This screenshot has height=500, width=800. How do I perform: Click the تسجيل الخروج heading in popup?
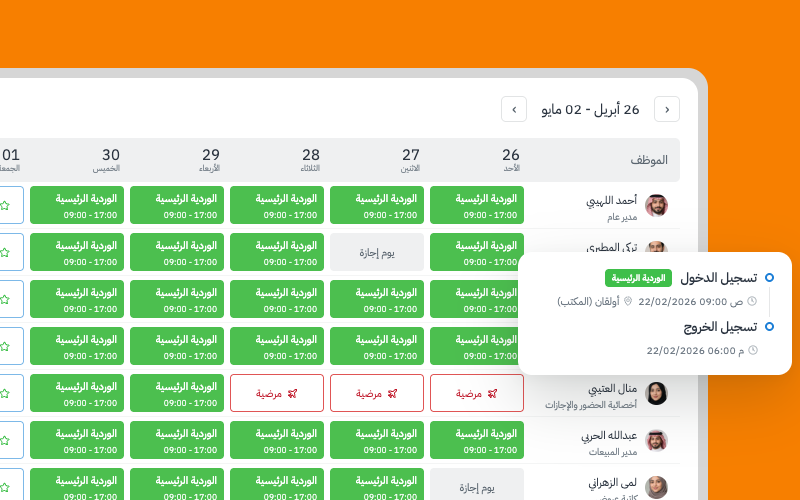tap(720, 327)
